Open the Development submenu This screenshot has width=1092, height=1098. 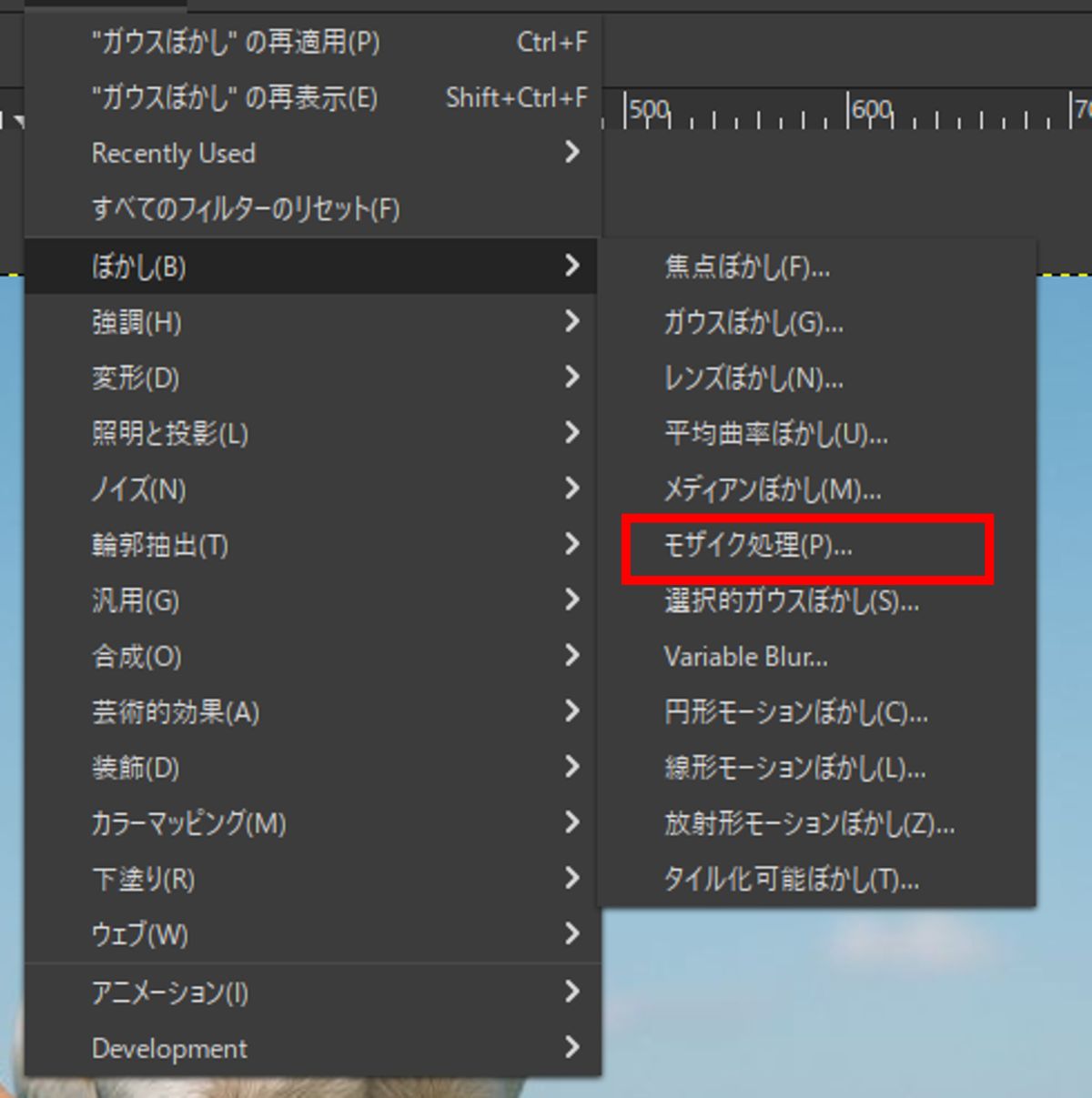[x=169, y=1049]
